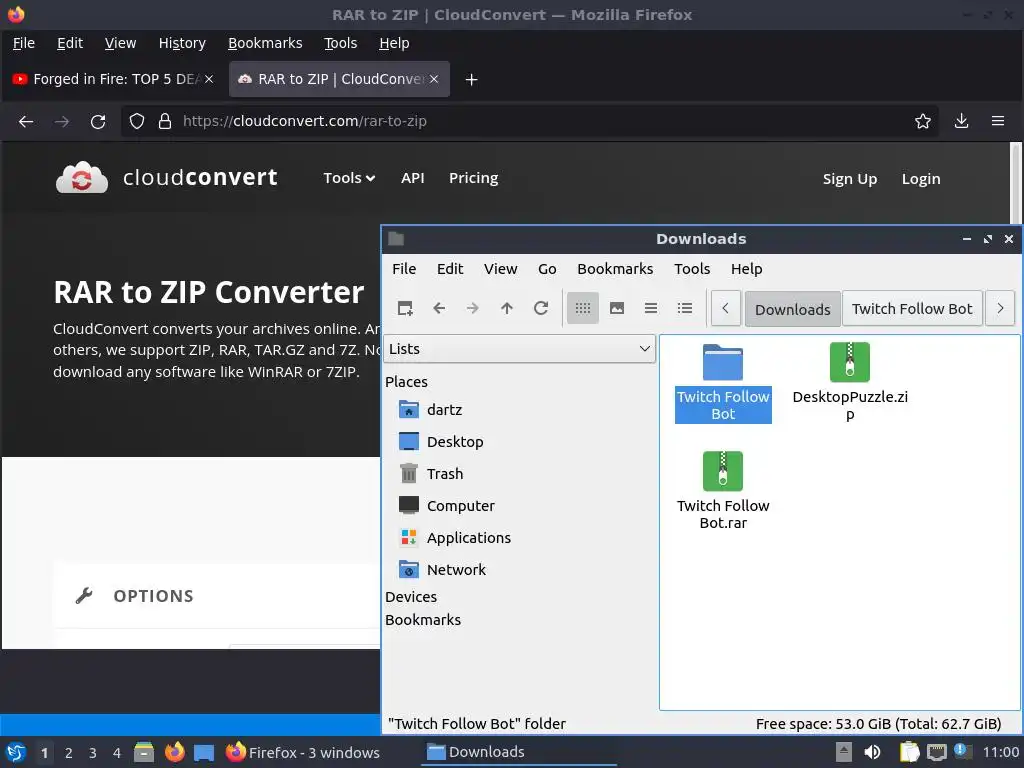Open the file manager Edit menu
The width and height of the screenshot is (1024, 768).
450,269
